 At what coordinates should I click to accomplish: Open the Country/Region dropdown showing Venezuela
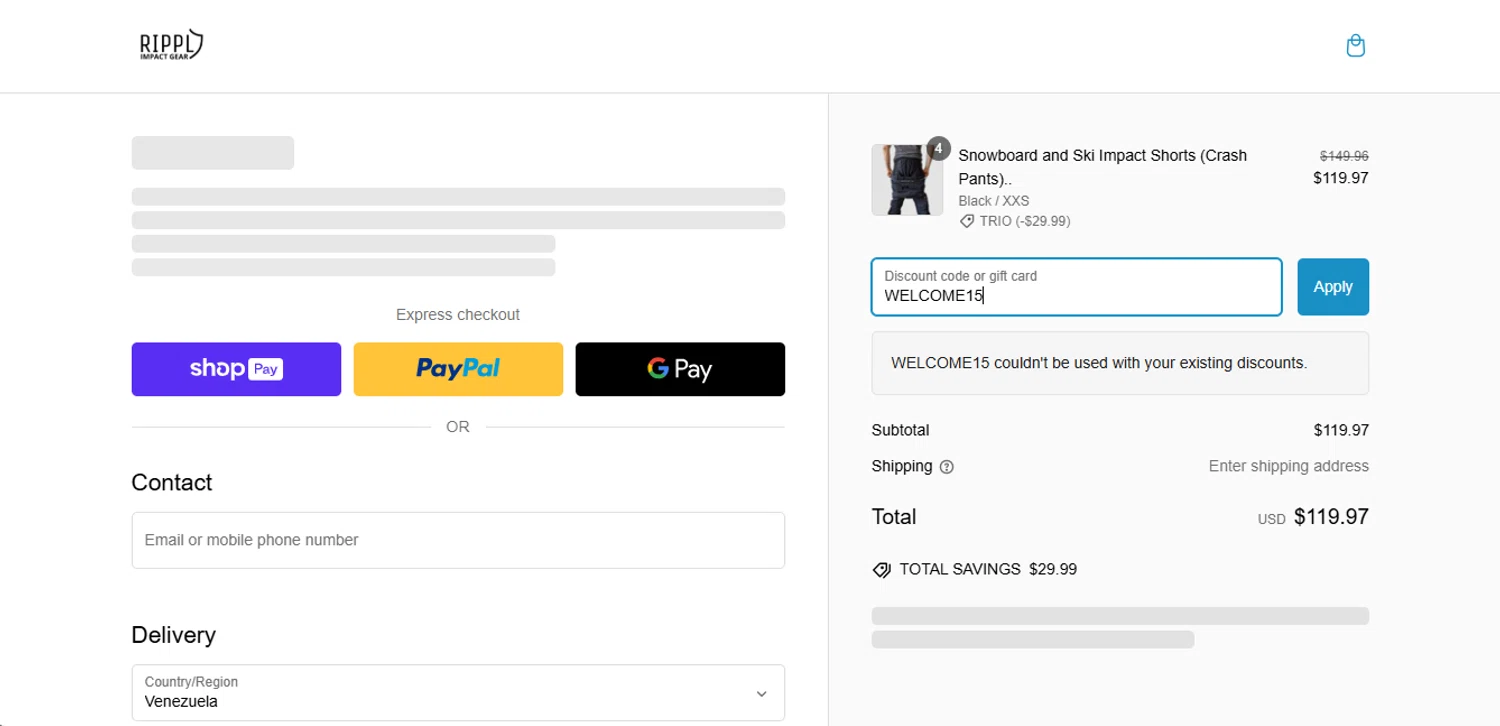pos(458,692)
